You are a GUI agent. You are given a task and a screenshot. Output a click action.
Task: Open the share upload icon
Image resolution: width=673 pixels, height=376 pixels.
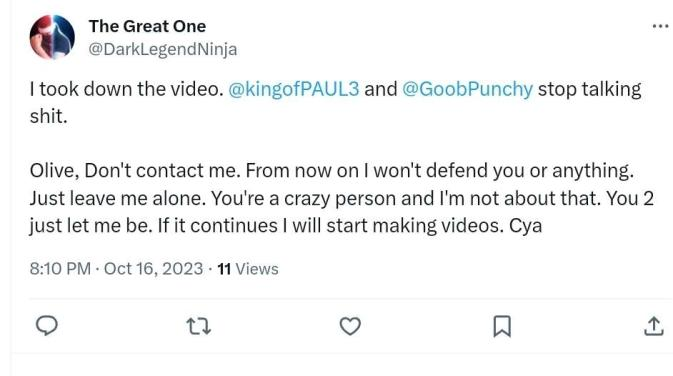654,326
